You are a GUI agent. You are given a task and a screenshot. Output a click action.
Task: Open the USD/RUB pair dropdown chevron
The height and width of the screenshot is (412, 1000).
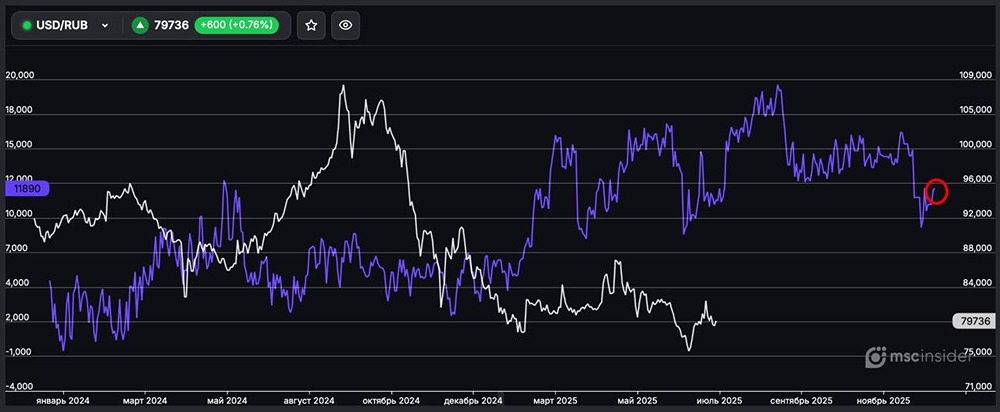105,26
